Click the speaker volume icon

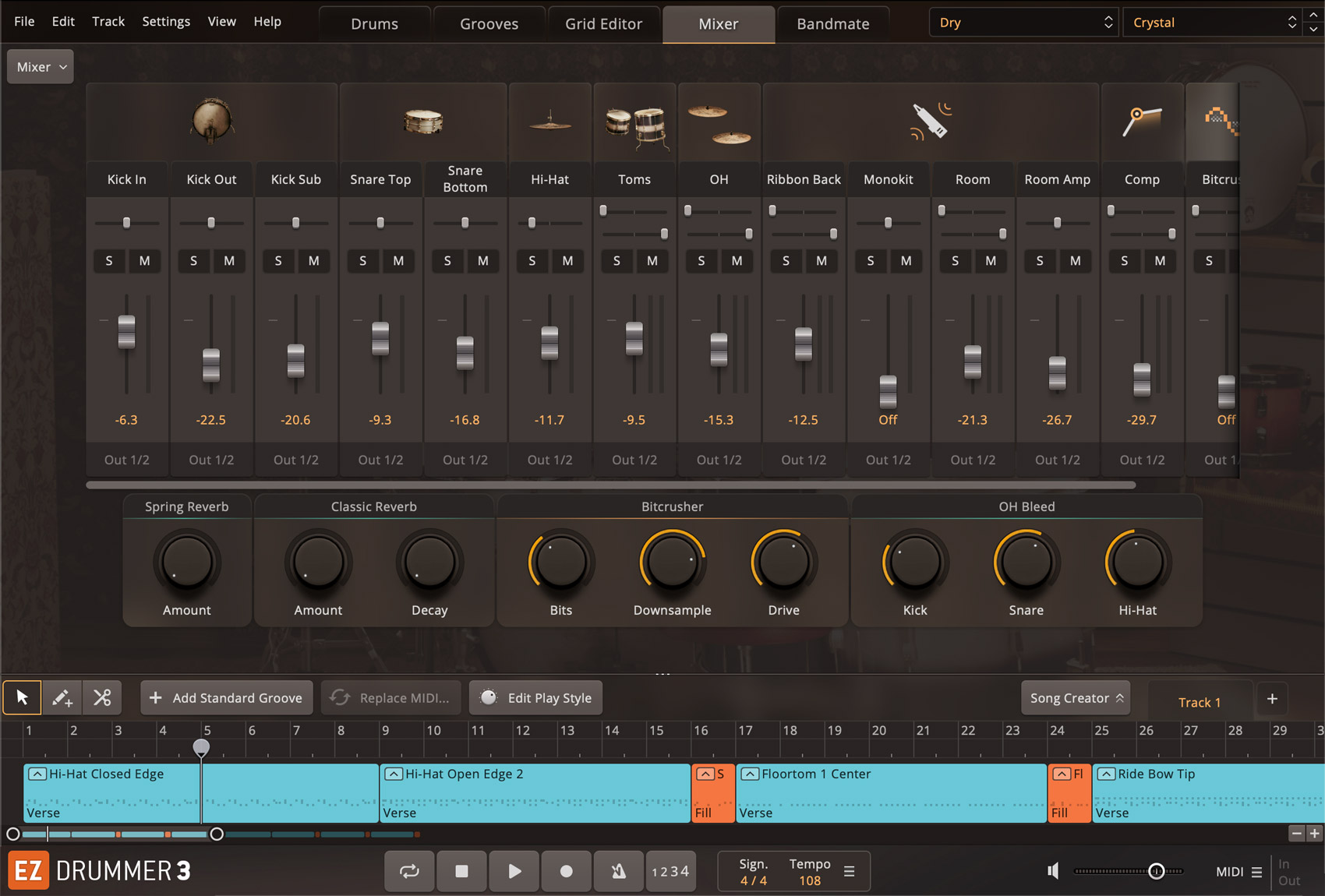click(1053, 871)
